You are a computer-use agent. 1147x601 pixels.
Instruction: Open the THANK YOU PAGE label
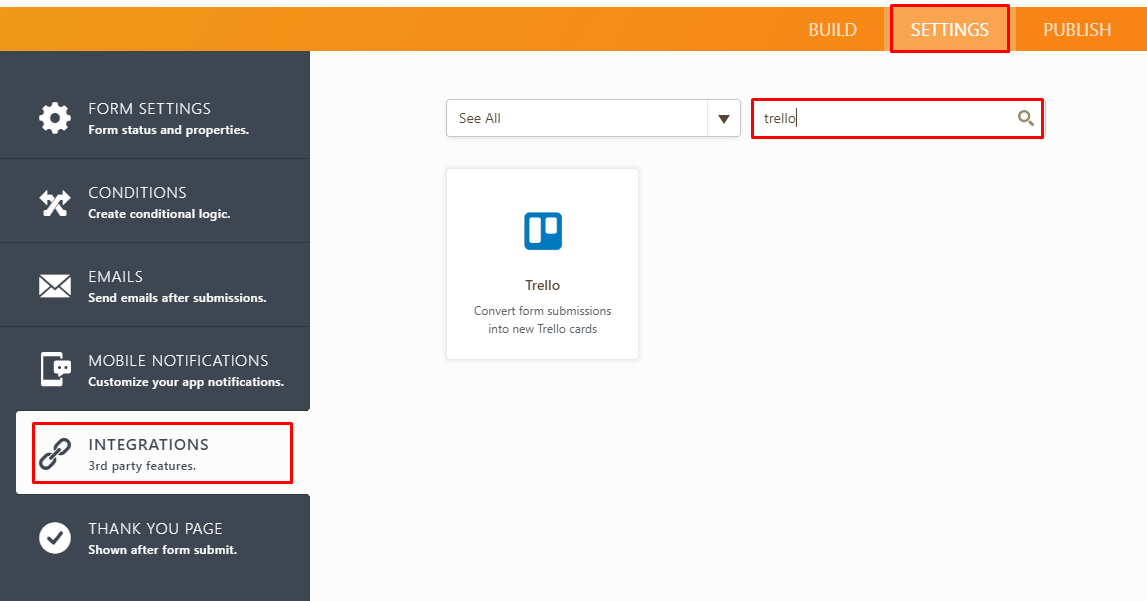pos(155,528)
